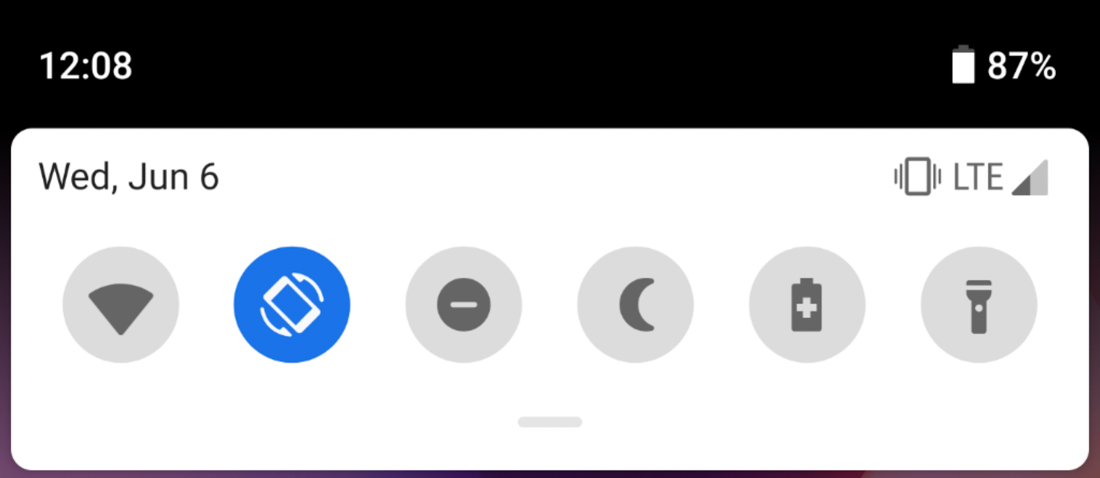Image resolution: width=1100 pixels, height=478 pixels.
Task: Dismiss panel by tapping wallpaper below it
Action: pos(550,474)
